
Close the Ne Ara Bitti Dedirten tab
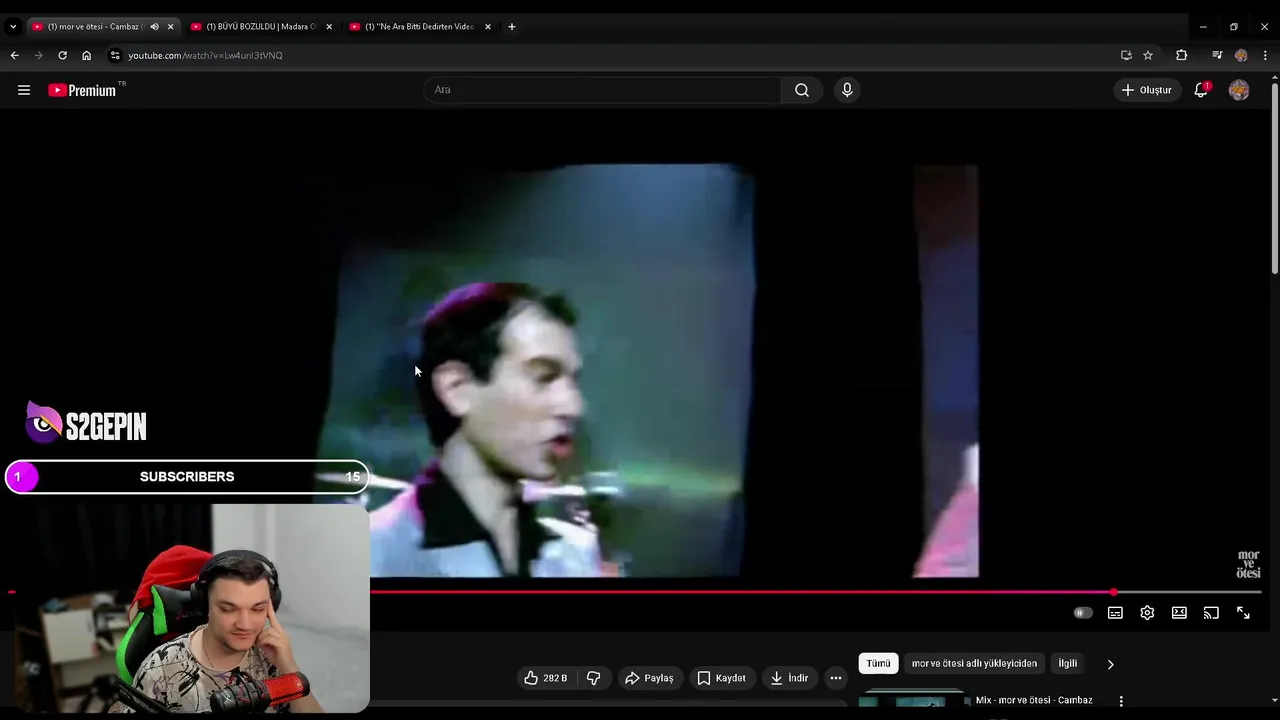pos(488,27)
